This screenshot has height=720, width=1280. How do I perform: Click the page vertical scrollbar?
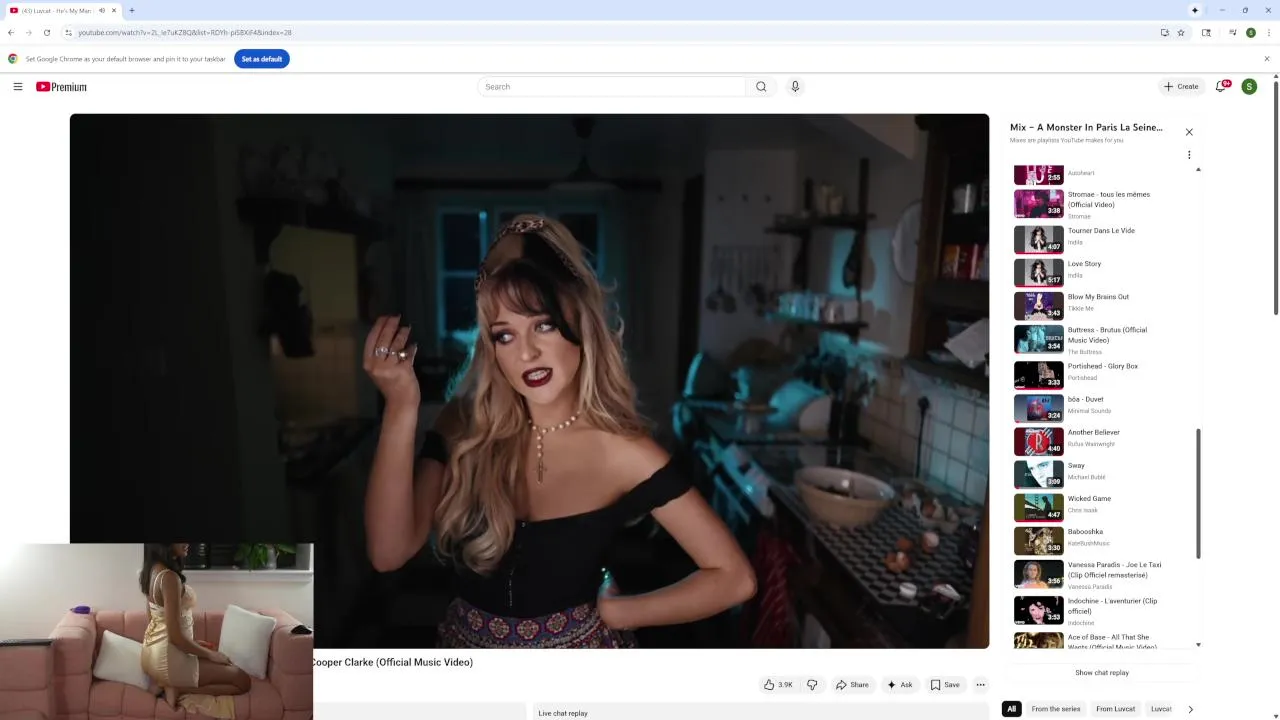point(1276,200)
